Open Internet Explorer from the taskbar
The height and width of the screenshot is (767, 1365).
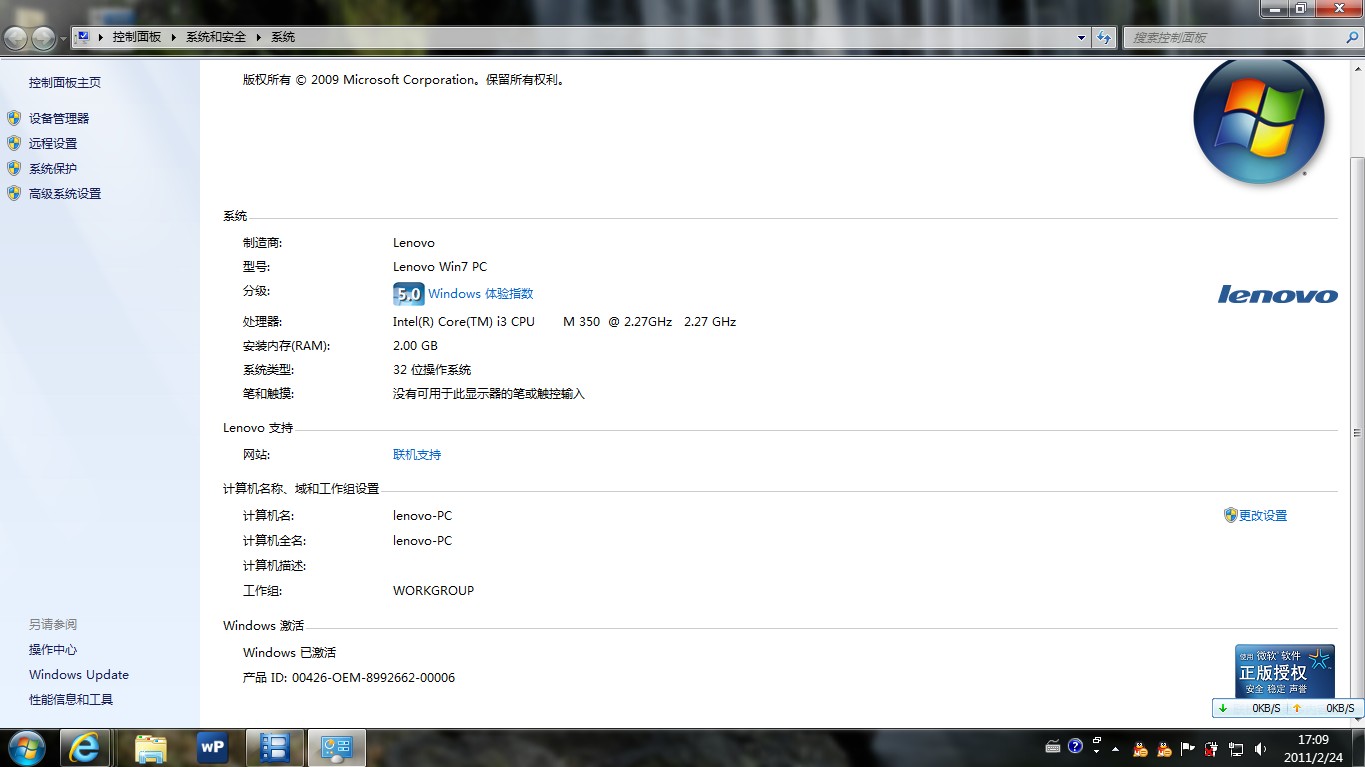pyautogui.click(x=85, y=747)
